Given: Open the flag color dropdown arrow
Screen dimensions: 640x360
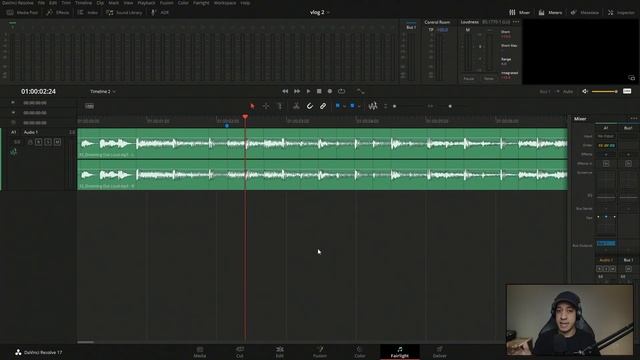Looking at the screenshot, I should (344, 107).
